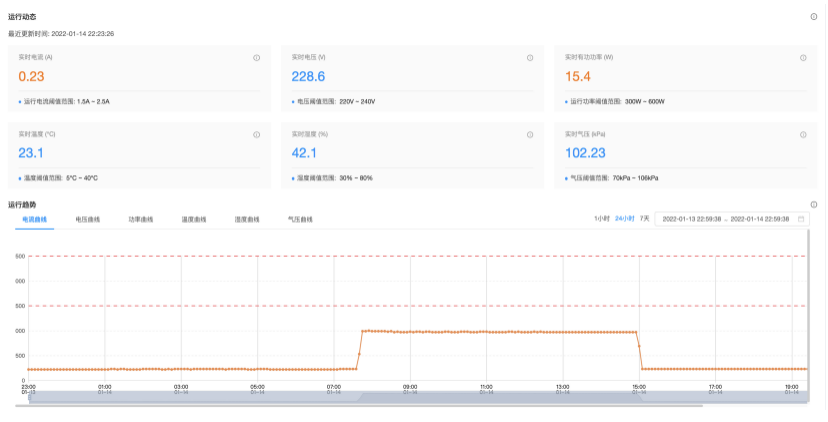Viewport: 828px width, 422px height.
Task: Show the 湿度曲线 tab
Action: pyautogui.click(x=247, y=219)
